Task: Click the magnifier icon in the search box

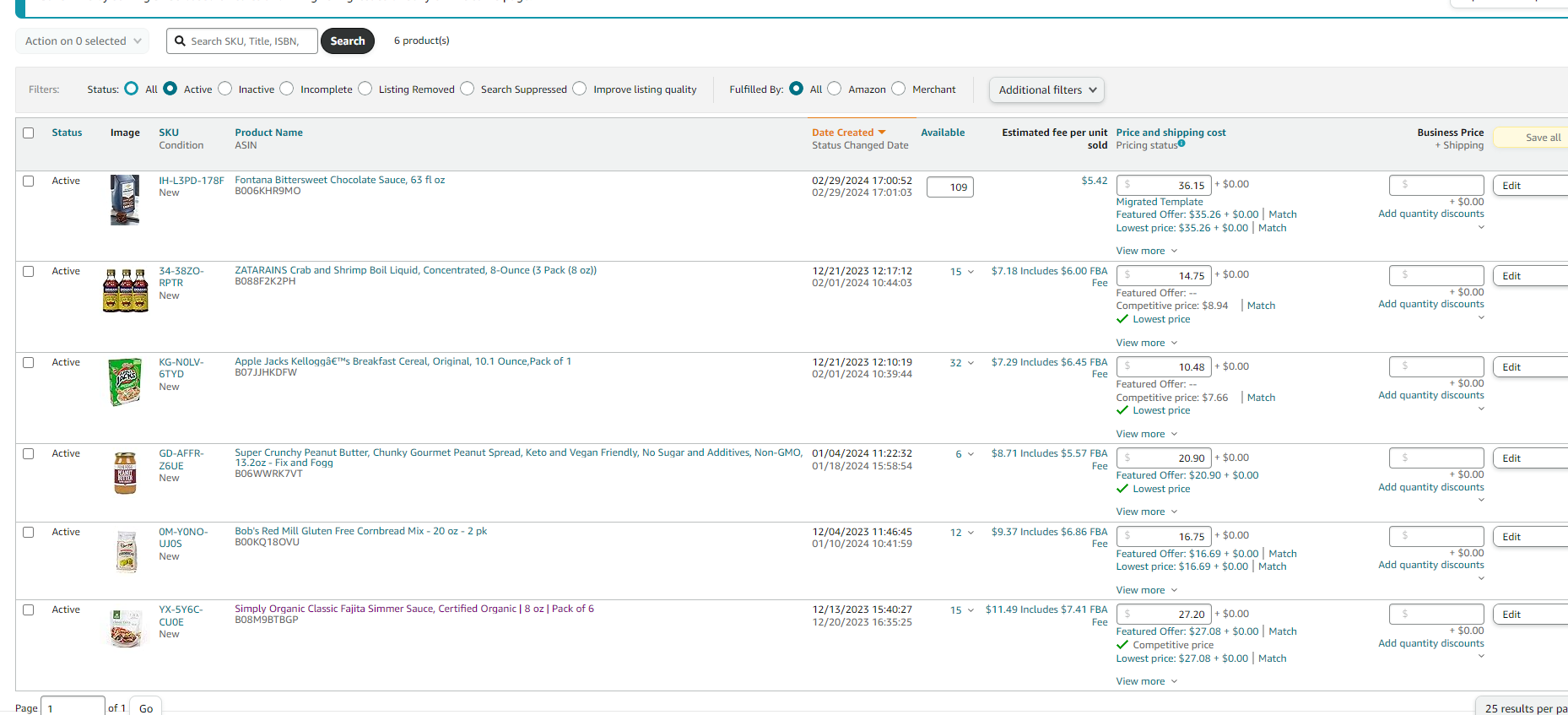Action: pos(180,41)
